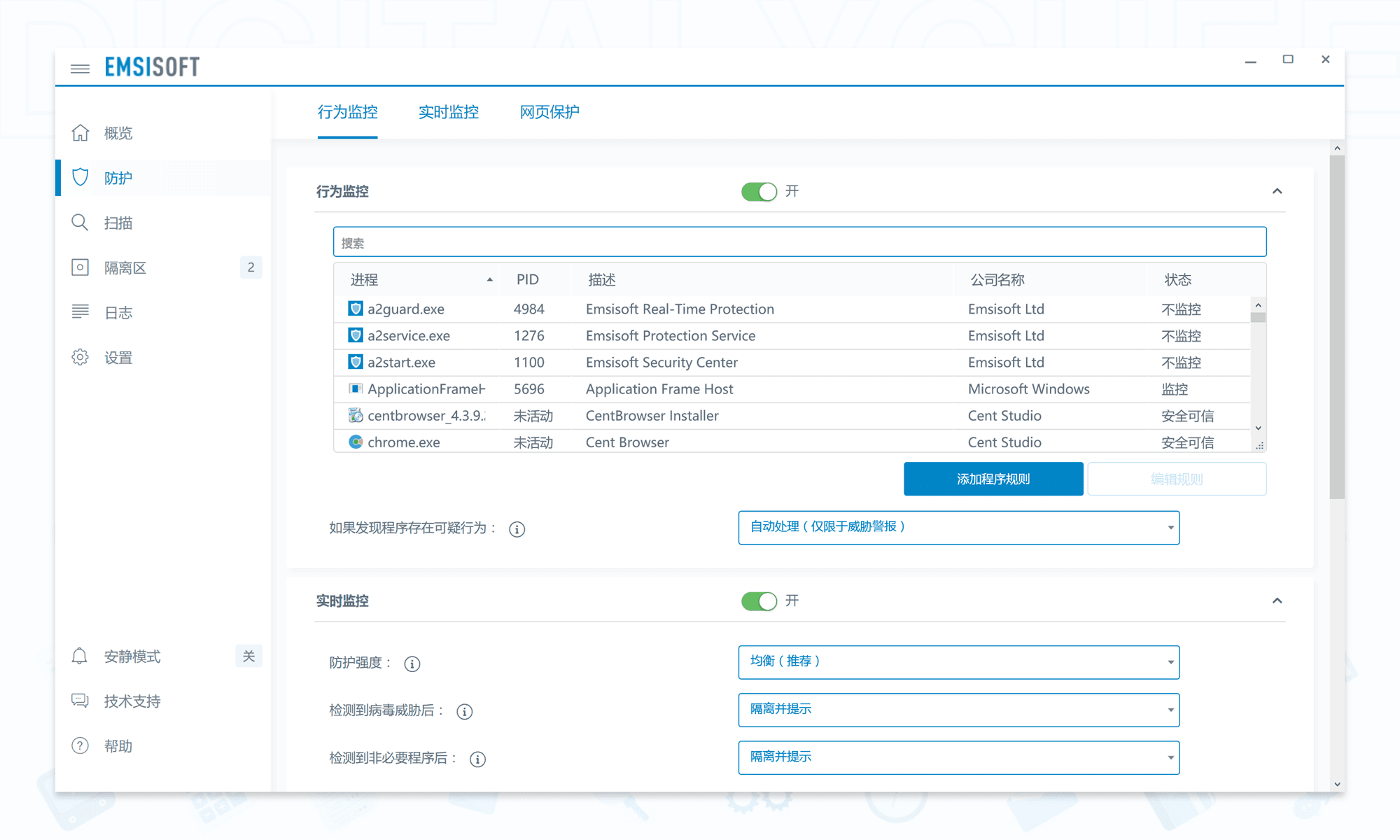Open the Emsisoft hamburger menu
Viewport: 1400px width, 840px height.
(x=79, y=67)
